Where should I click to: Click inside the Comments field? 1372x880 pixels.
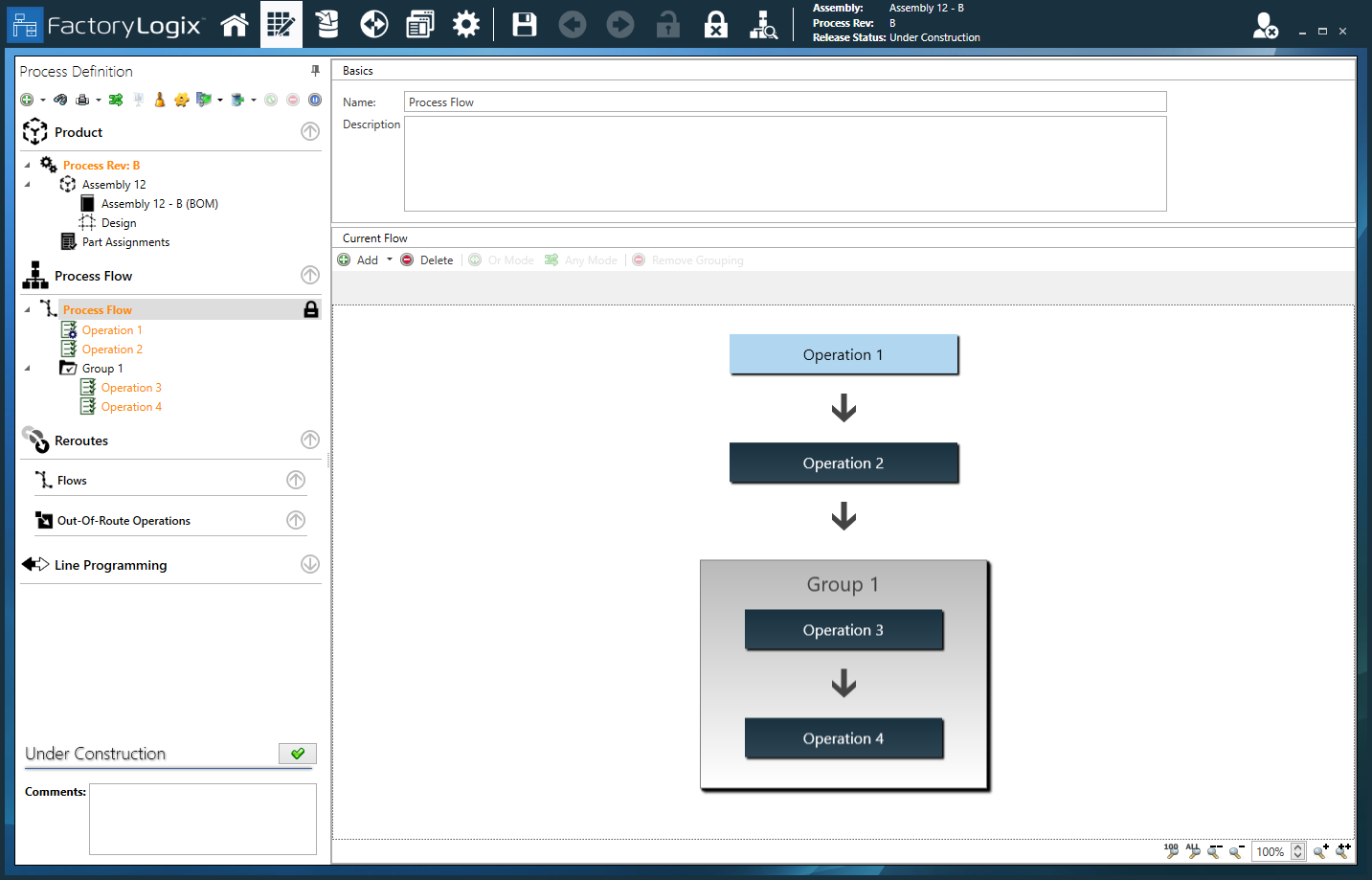point(202,819)
